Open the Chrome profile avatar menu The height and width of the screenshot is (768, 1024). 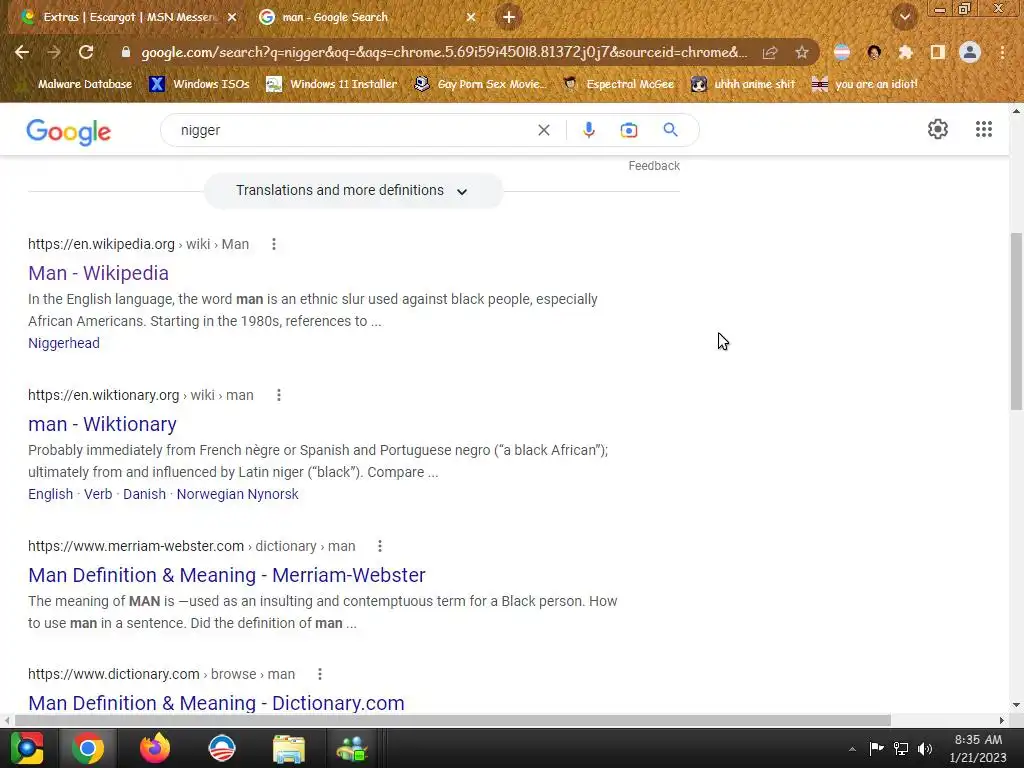[x=970, y=52]
